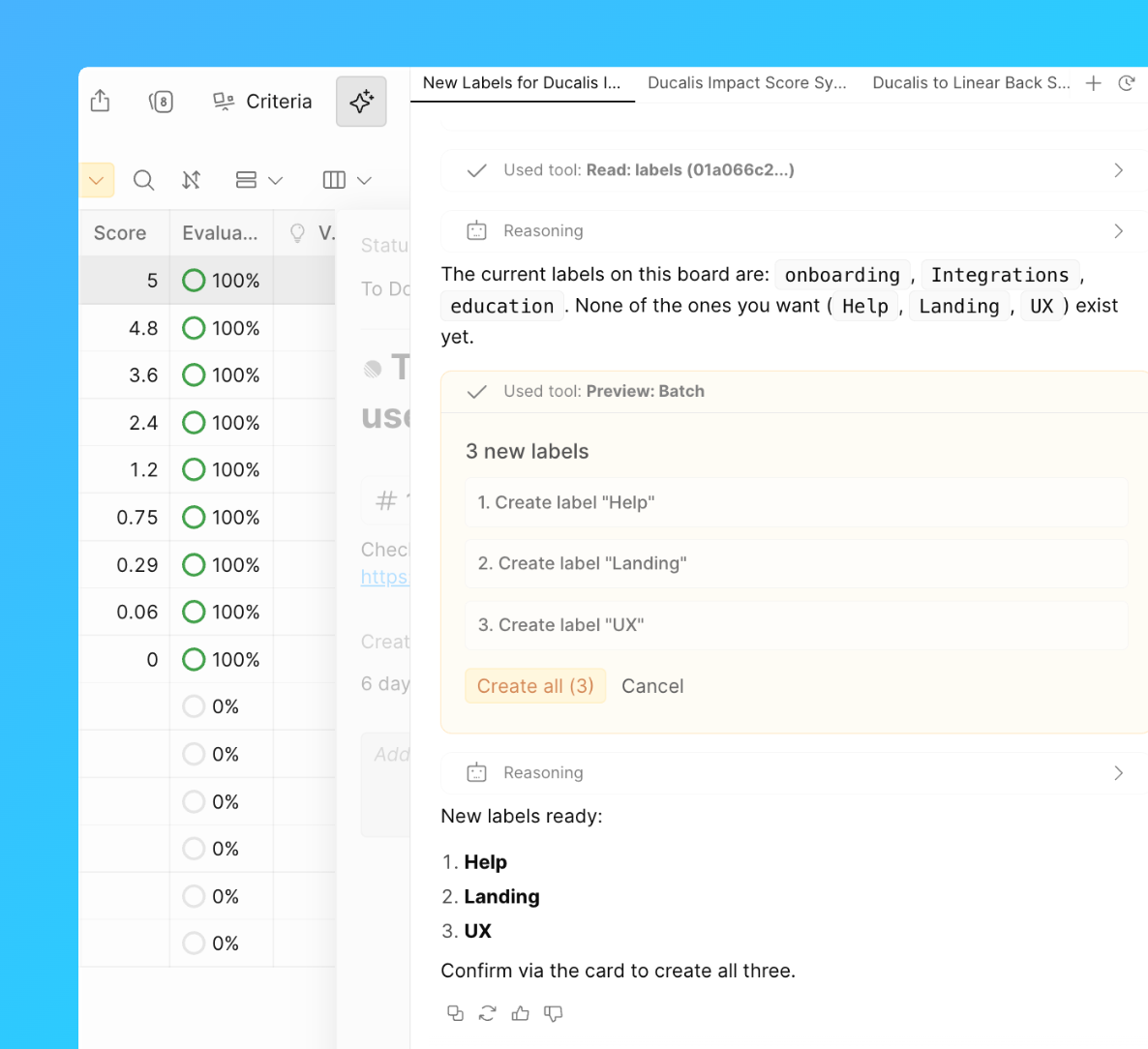This screenshot has width=1148, height=1049.
Task: Click the Add comment input field
Action: [x=386, y=785]
